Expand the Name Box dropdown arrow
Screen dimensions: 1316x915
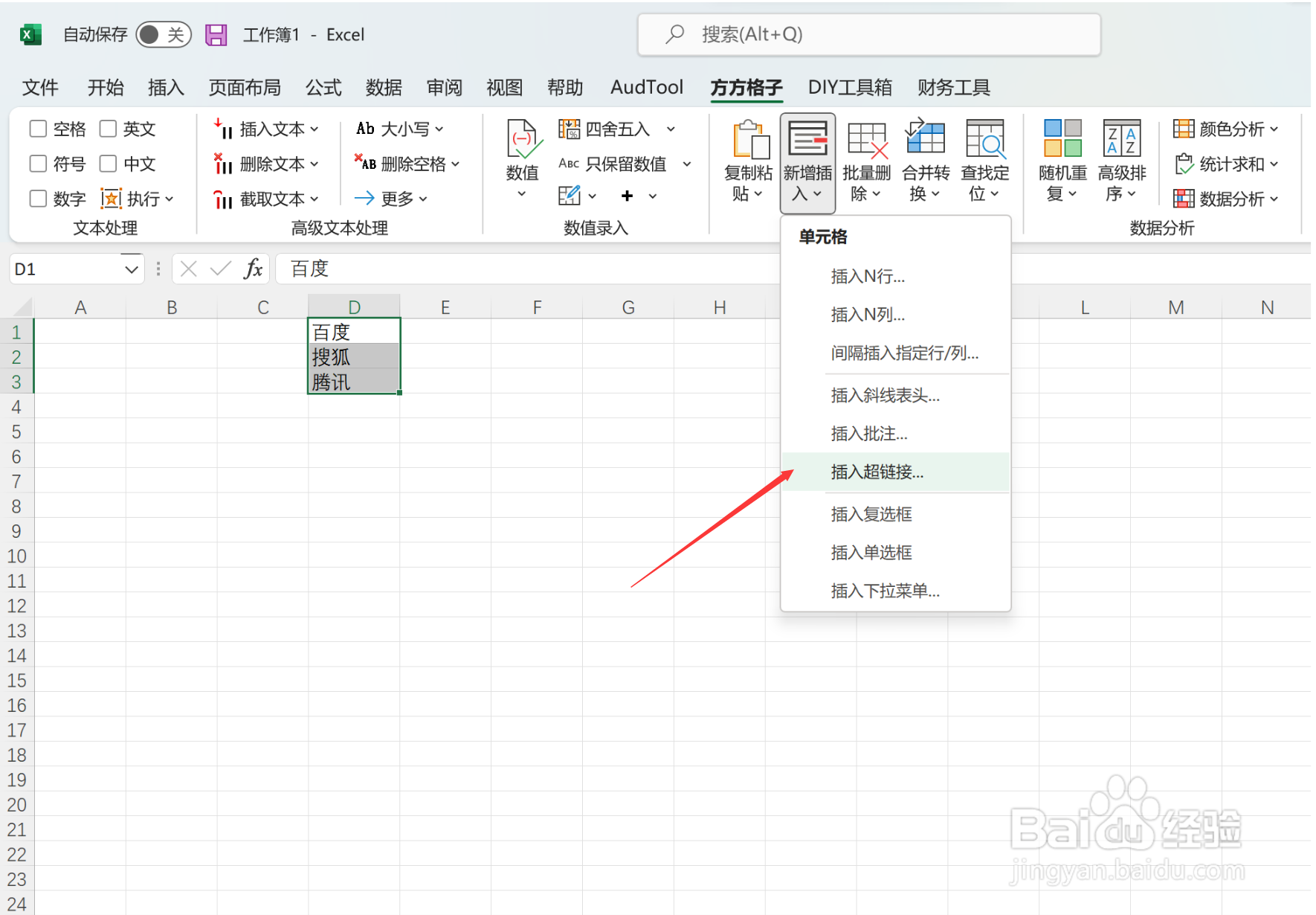click(131, 269)
